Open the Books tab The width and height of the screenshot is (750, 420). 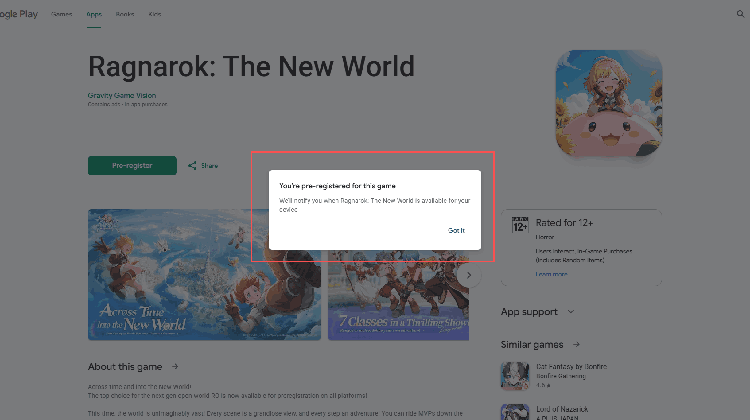(125, 14)
